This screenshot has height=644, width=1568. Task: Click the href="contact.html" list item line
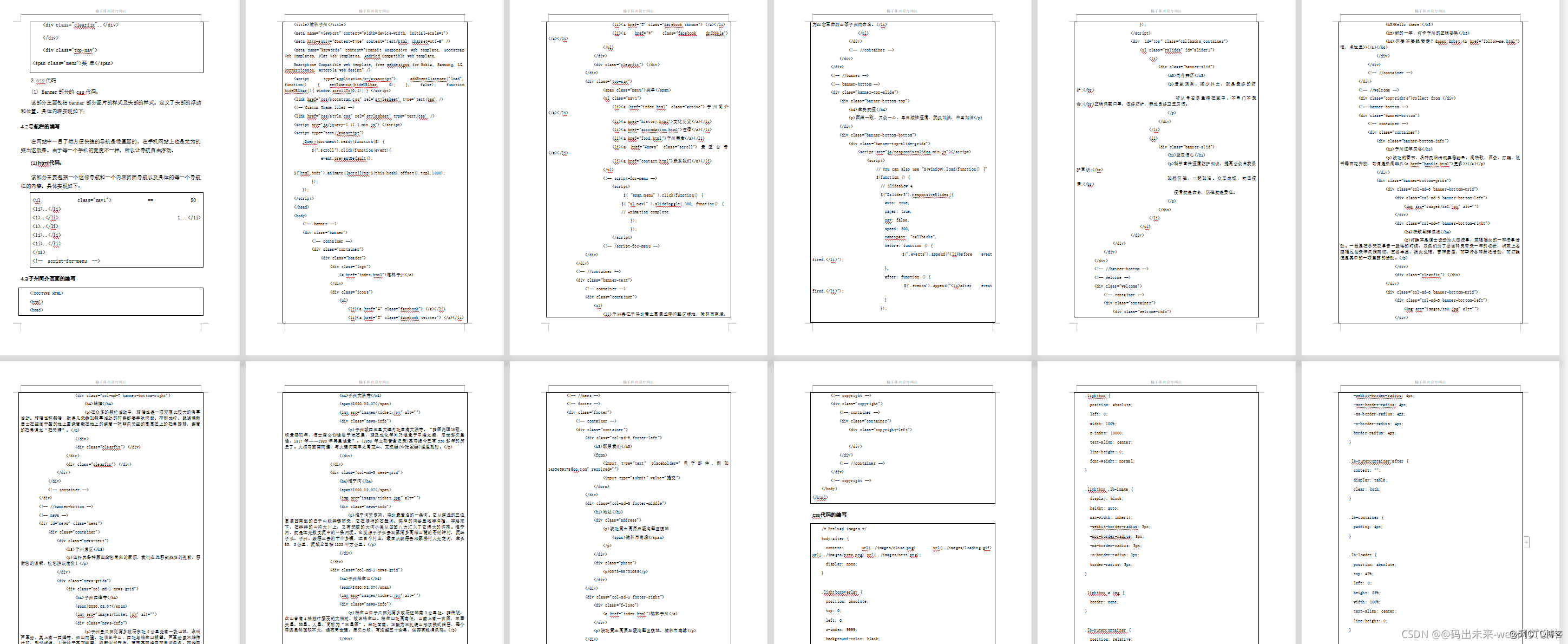click(661, 161)
